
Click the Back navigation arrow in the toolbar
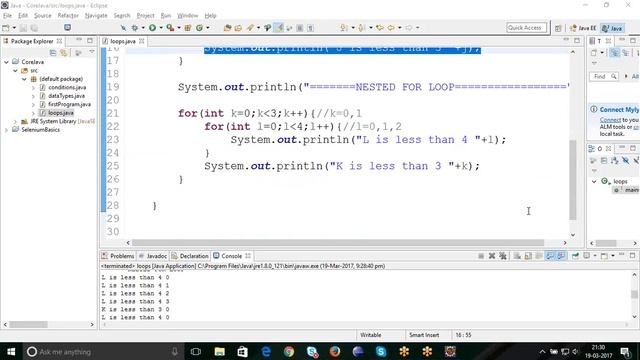pos(391,28)
